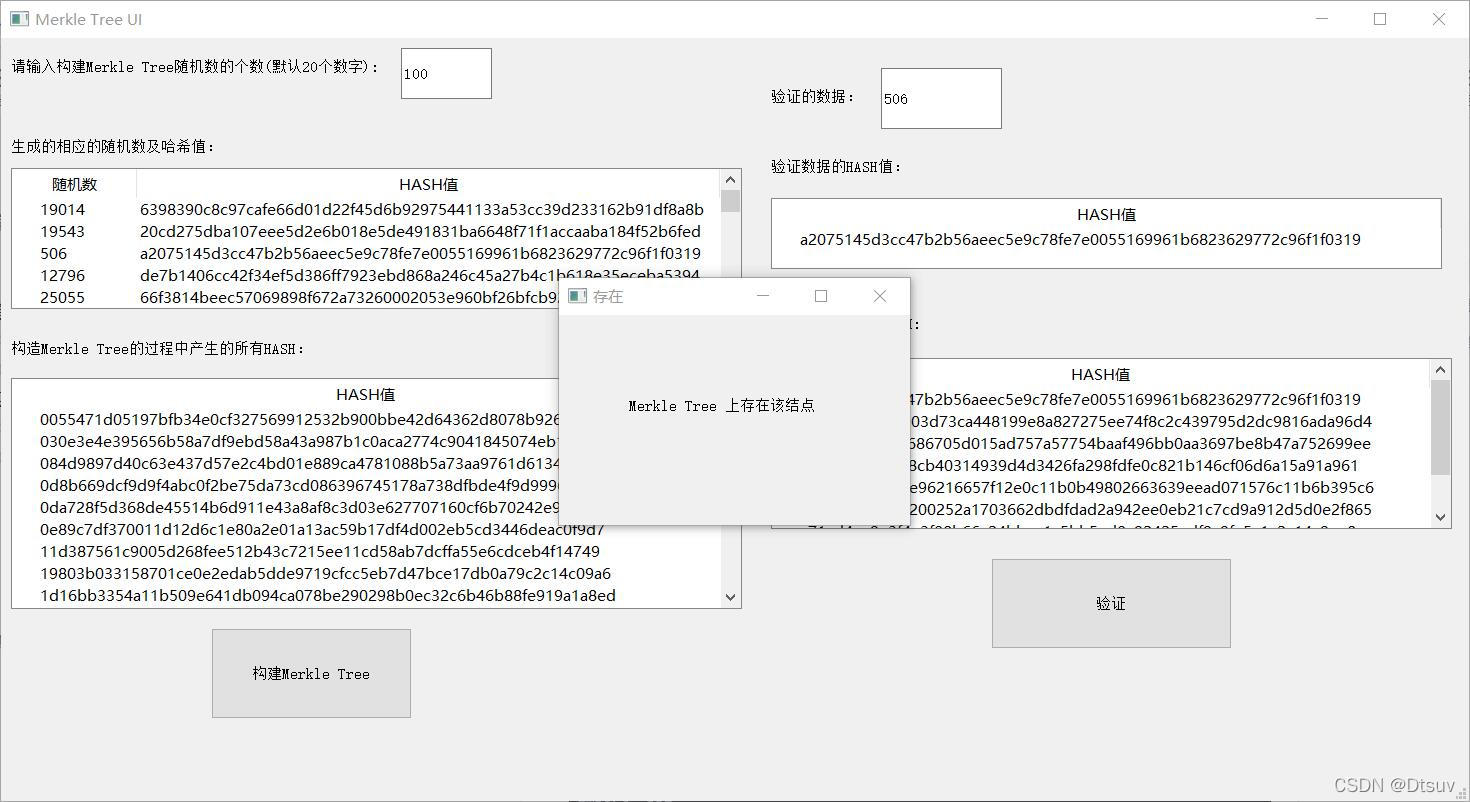Screen dimensions: 1470x802
Task: Click down arrow of all-HASH list scrollbar
Action: [730, 597]
